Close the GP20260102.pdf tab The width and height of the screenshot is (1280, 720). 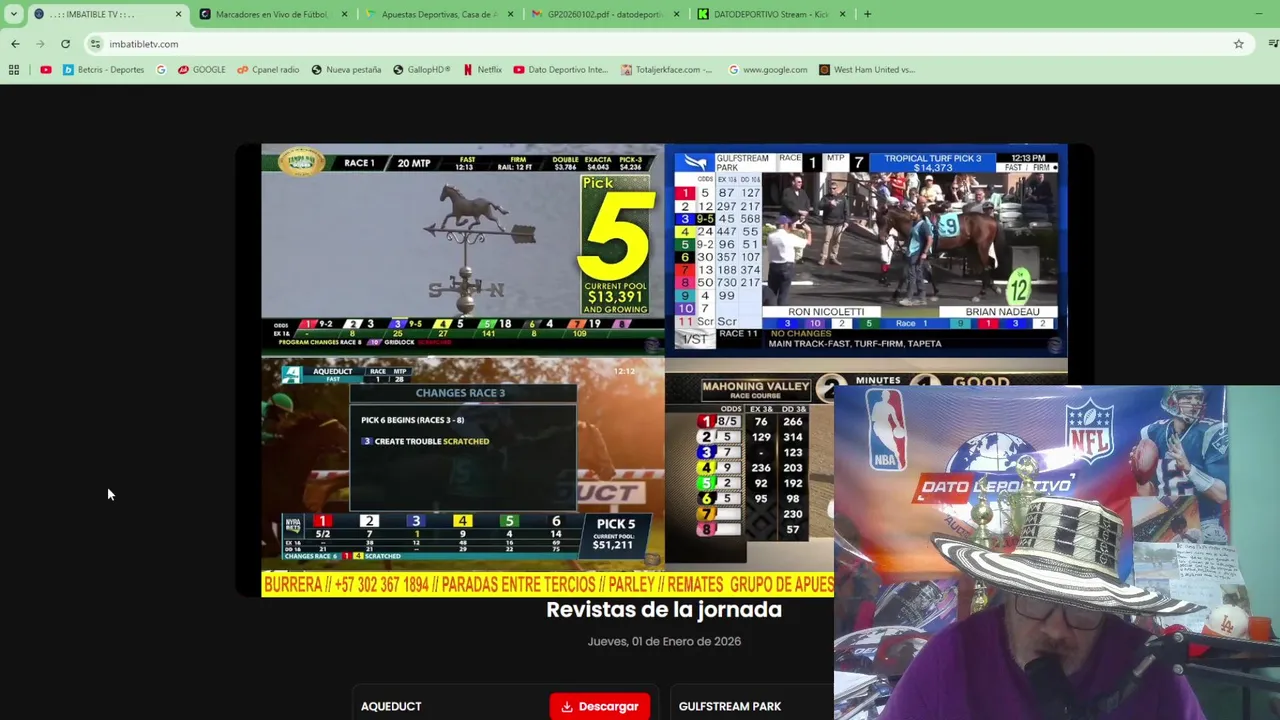[x=677, y=14]
